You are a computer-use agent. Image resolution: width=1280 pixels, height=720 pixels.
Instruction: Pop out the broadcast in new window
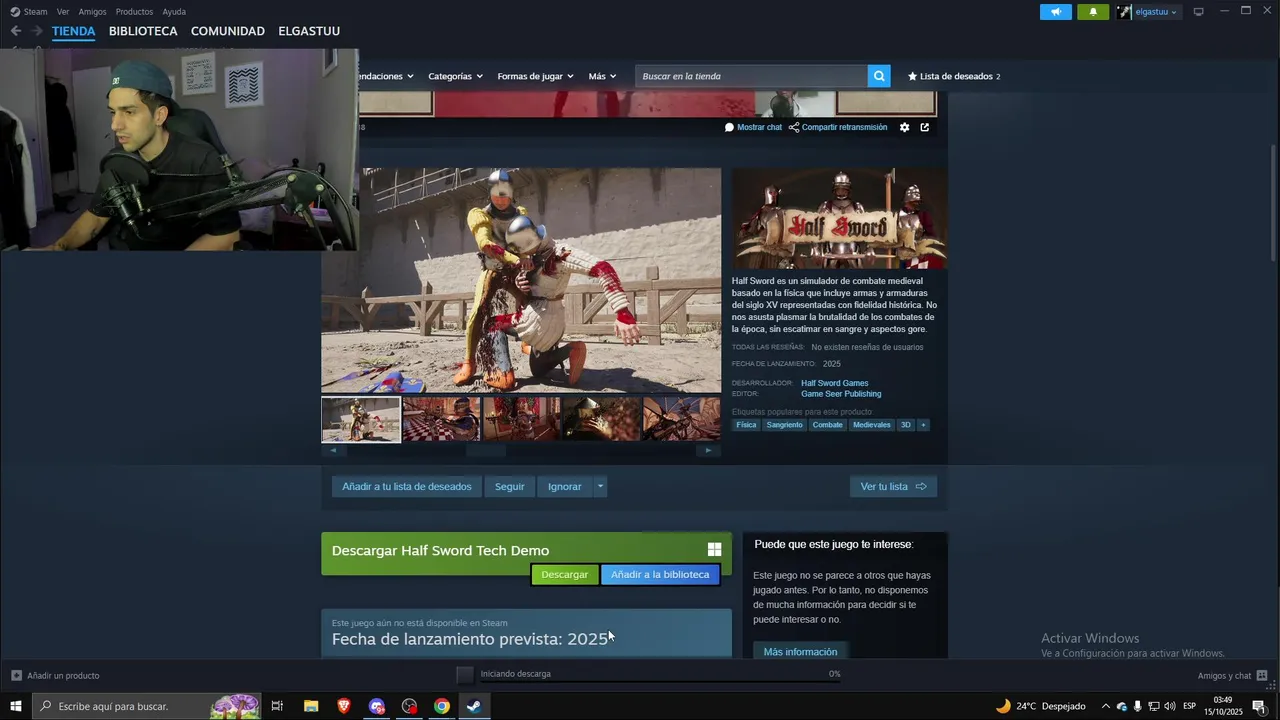click(x=925, y=127)
